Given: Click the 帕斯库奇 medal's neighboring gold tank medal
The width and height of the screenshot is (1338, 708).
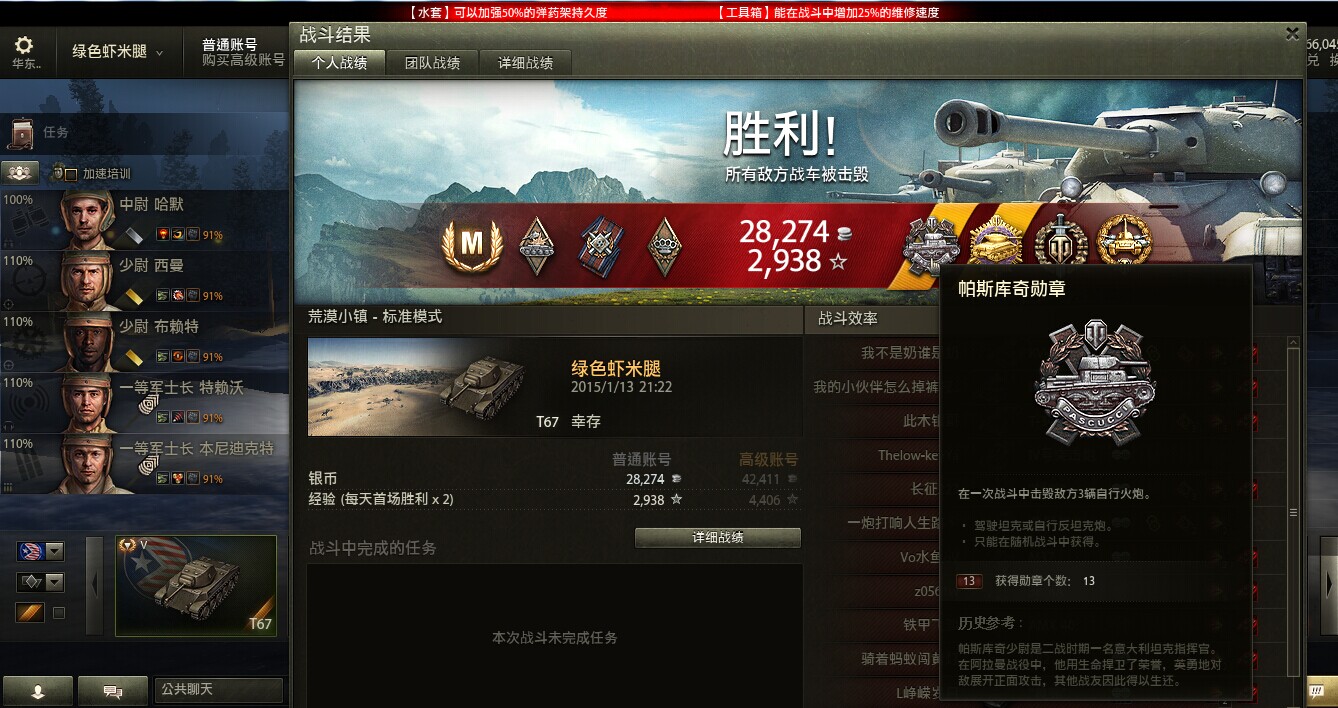Looking at the screenshot, I should click(x=995, y=245).
